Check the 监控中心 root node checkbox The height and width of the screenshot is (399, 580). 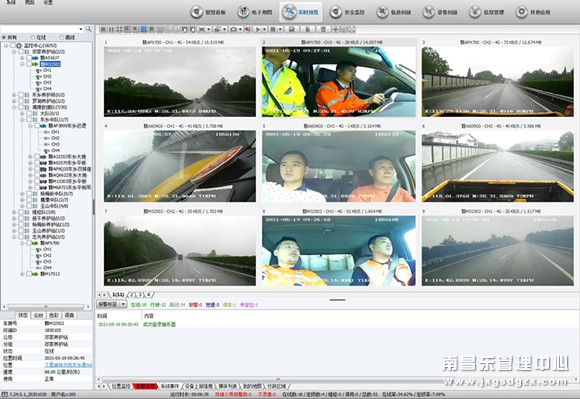(13, 45)
